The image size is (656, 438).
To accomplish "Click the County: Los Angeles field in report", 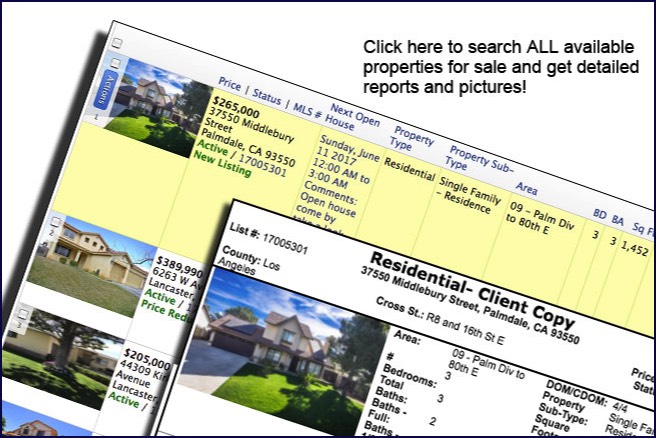I will (250, 260).
